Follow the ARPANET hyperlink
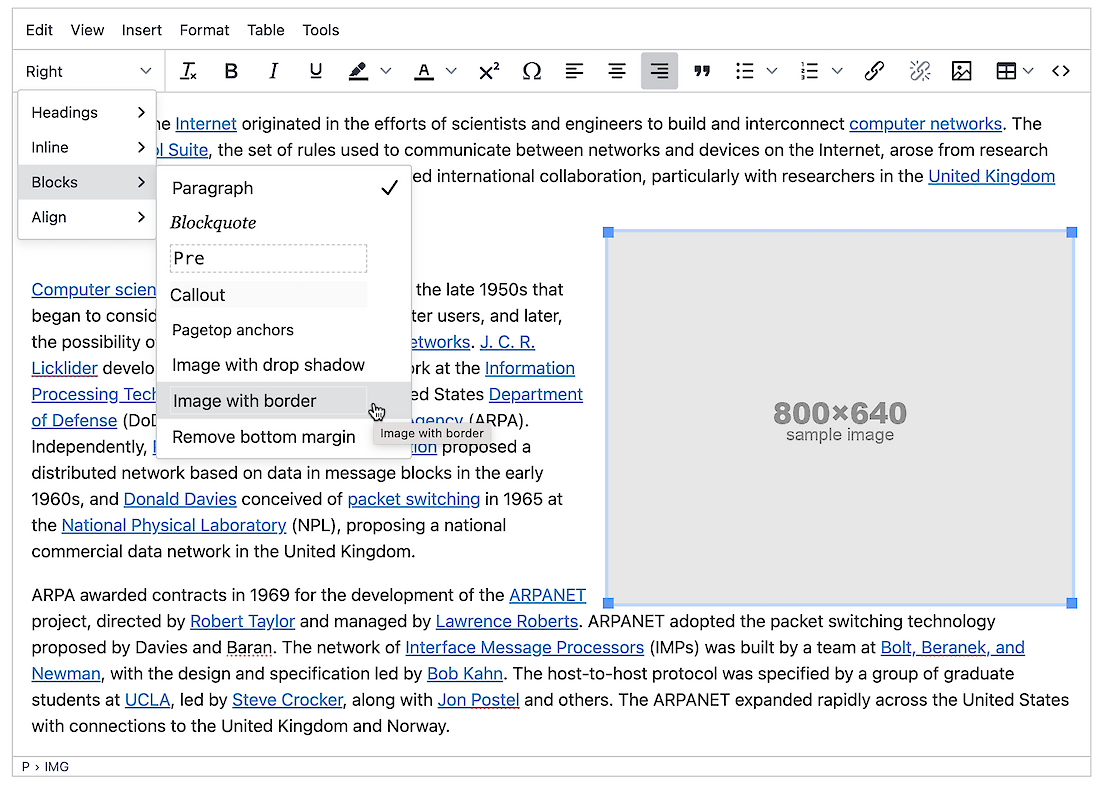The height and width of the screenshot is (788, 1105). click(x=547, y=595)
